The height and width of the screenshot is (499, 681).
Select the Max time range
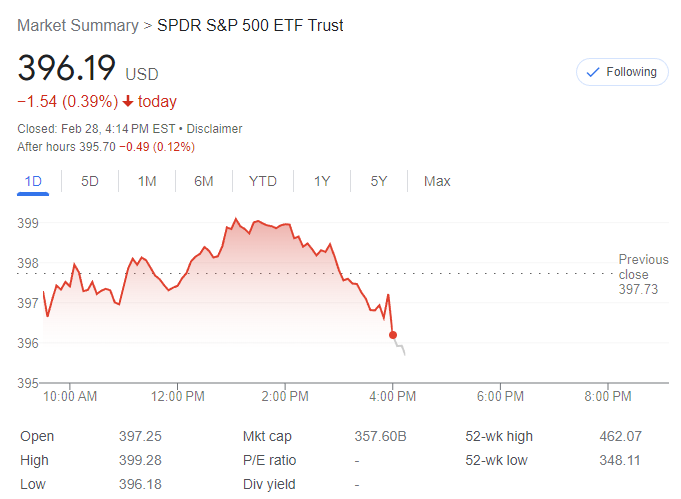437,181
